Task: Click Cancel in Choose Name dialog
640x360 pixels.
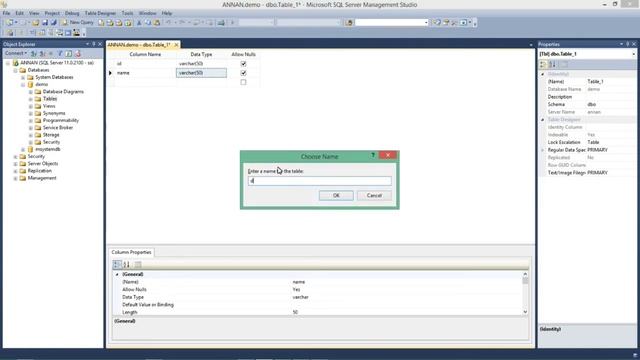Action: [x=374, y=196]
